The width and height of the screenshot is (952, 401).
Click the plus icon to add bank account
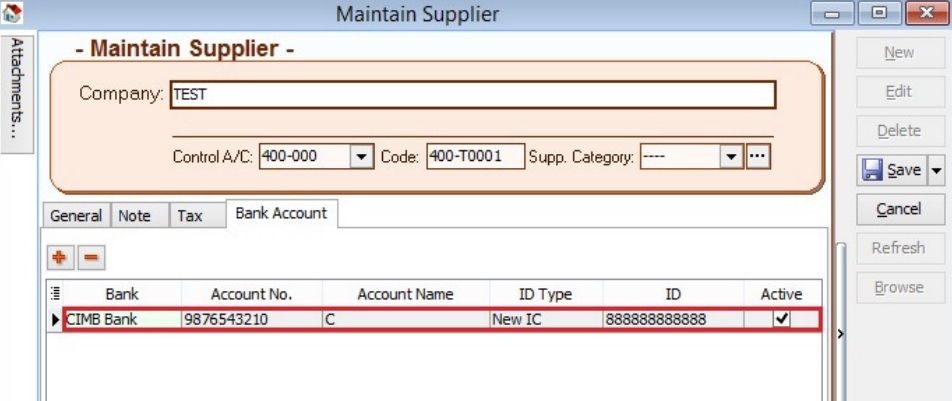[60, 257]
